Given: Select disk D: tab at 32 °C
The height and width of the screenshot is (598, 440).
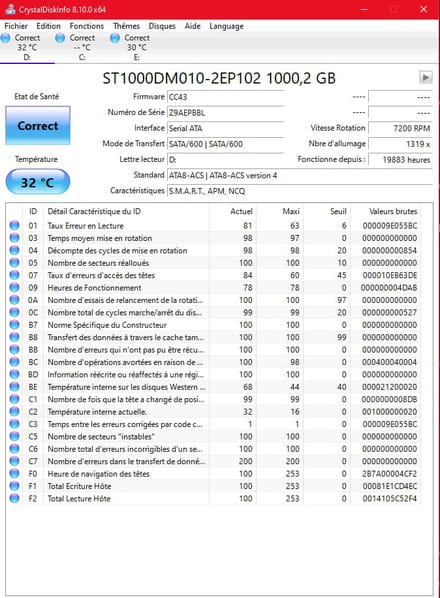Looking at the screenshot, I should click(27, 47).
